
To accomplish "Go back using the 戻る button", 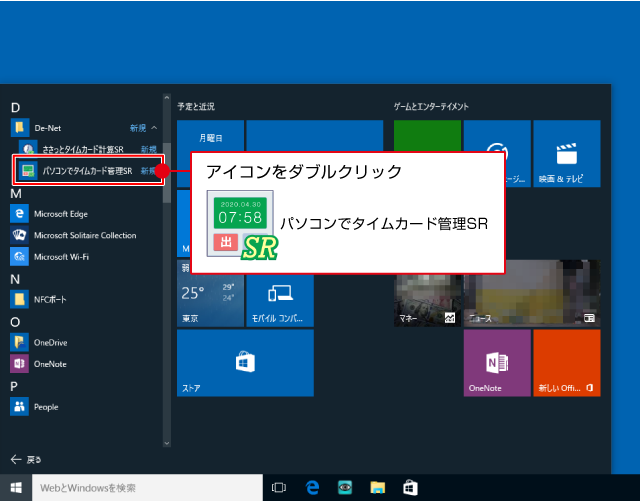I will point(26,460).
